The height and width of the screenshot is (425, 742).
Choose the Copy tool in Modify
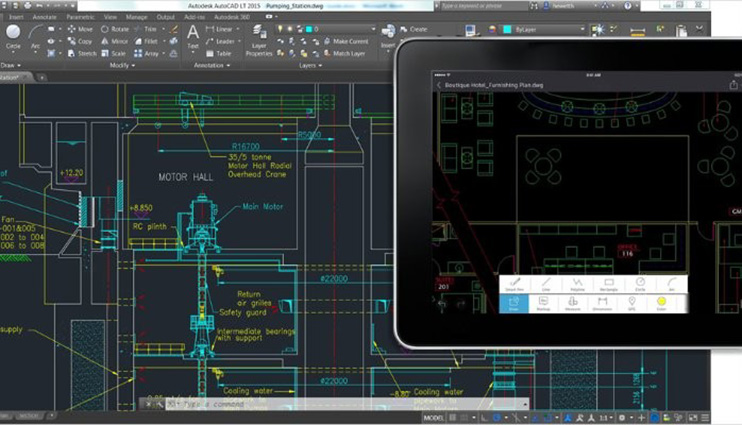pyautogui.click(x=80, y=41)
